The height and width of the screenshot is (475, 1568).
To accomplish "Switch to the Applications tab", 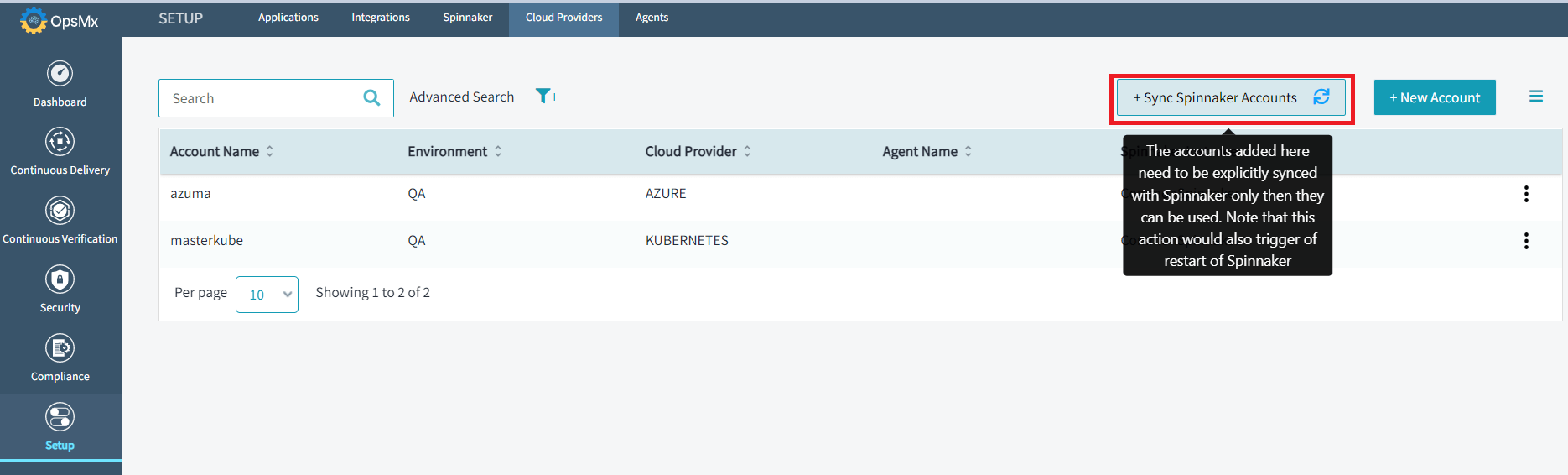I will click(288, 18).
